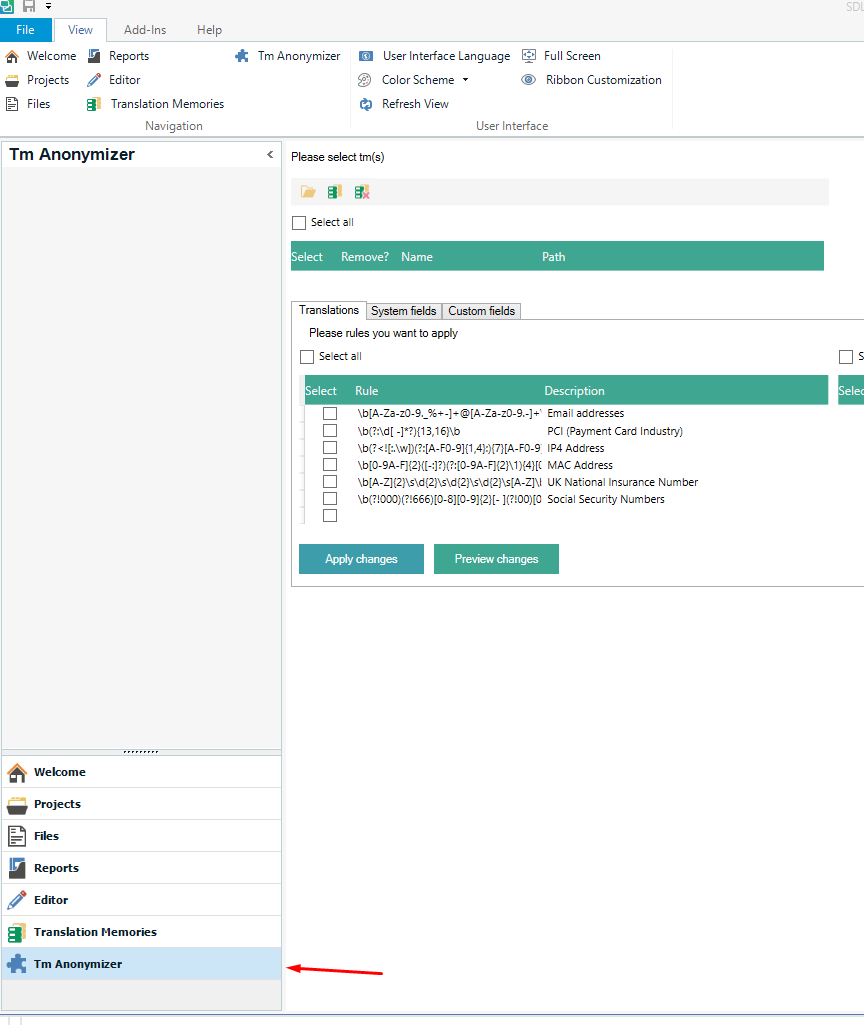The width and height of the screenshot is (864, 1025).
Task: Go to Files in the bottom navigation pane
Action: coord(142,836)
